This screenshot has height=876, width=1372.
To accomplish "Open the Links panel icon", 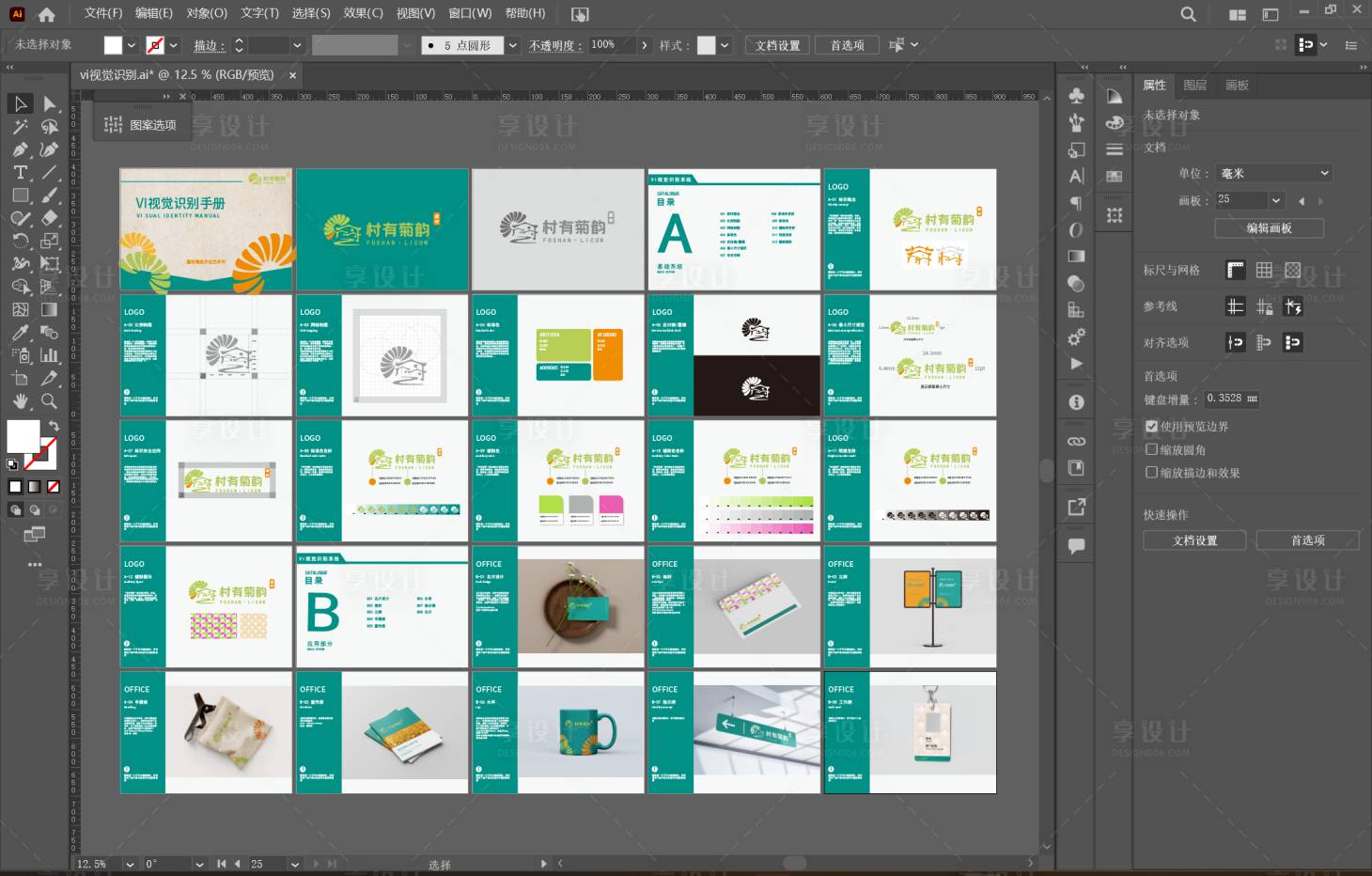I will (x=1077, y=441).
